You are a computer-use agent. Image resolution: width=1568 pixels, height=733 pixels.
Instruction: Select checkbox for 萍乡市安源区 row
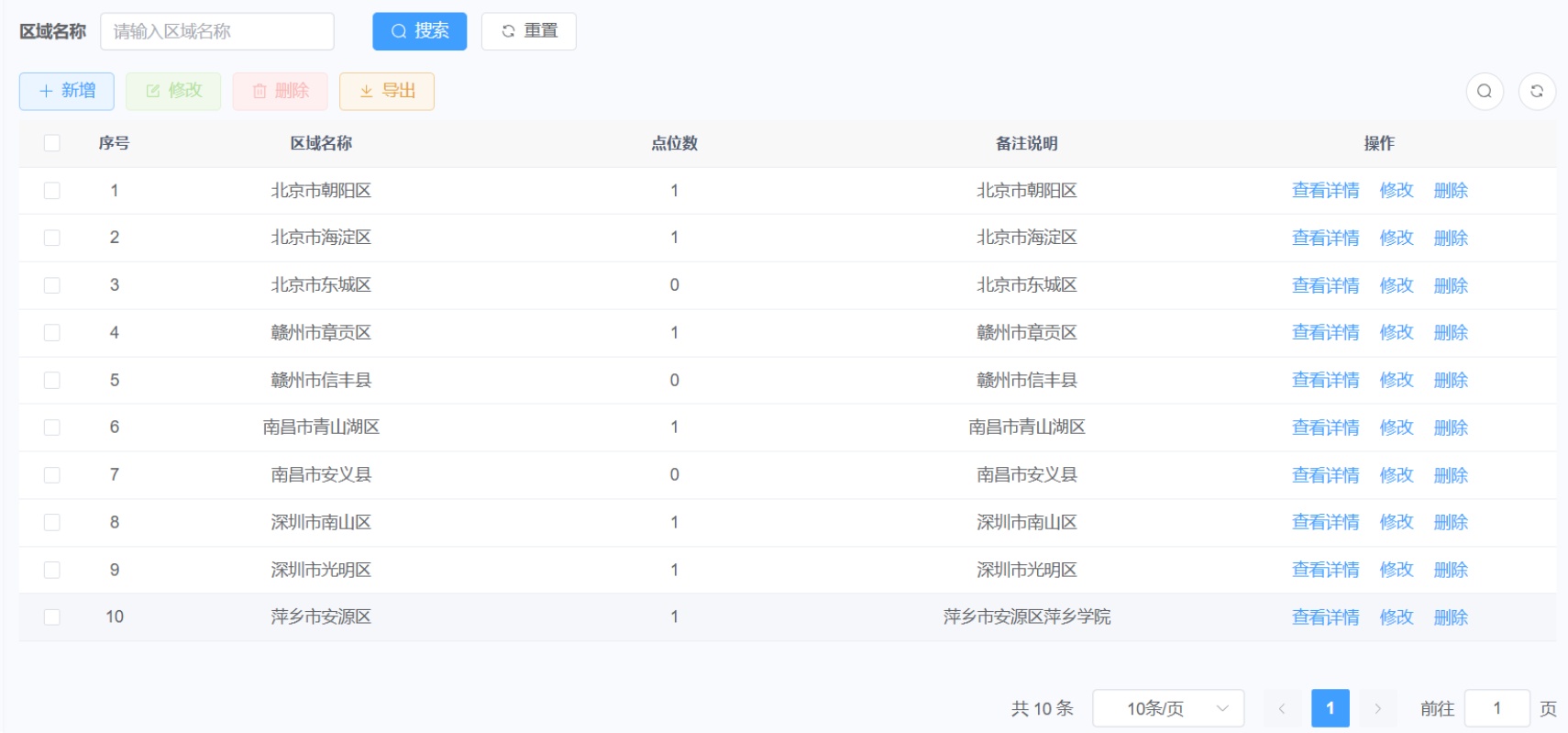[x=52, y=616]
